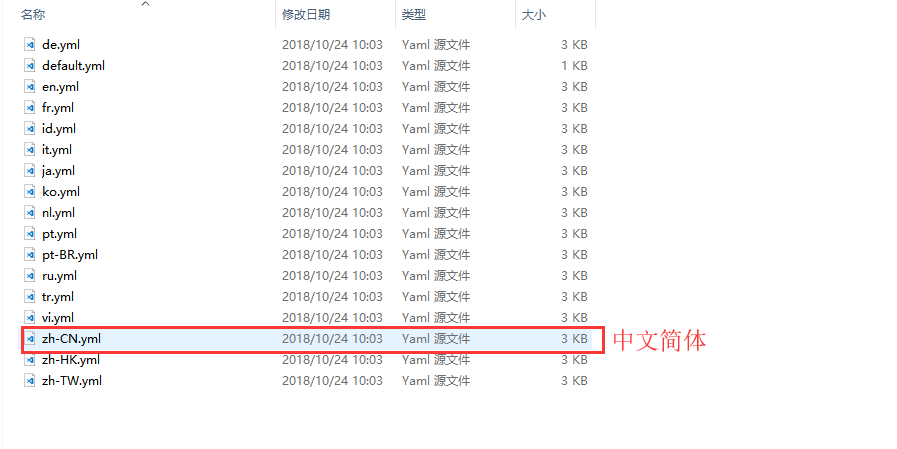Image resolution: width=897 pixels, height=449 pixels.
Task: Select the zh-HK.yml file name
Action: click(x=70, y=360)
